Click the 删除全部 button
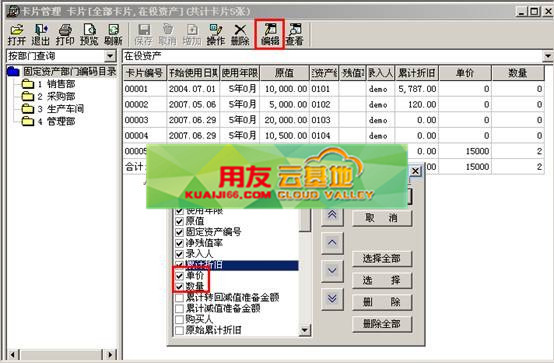Viewport: 554px width, 363px height. click(x=382, y=324)
